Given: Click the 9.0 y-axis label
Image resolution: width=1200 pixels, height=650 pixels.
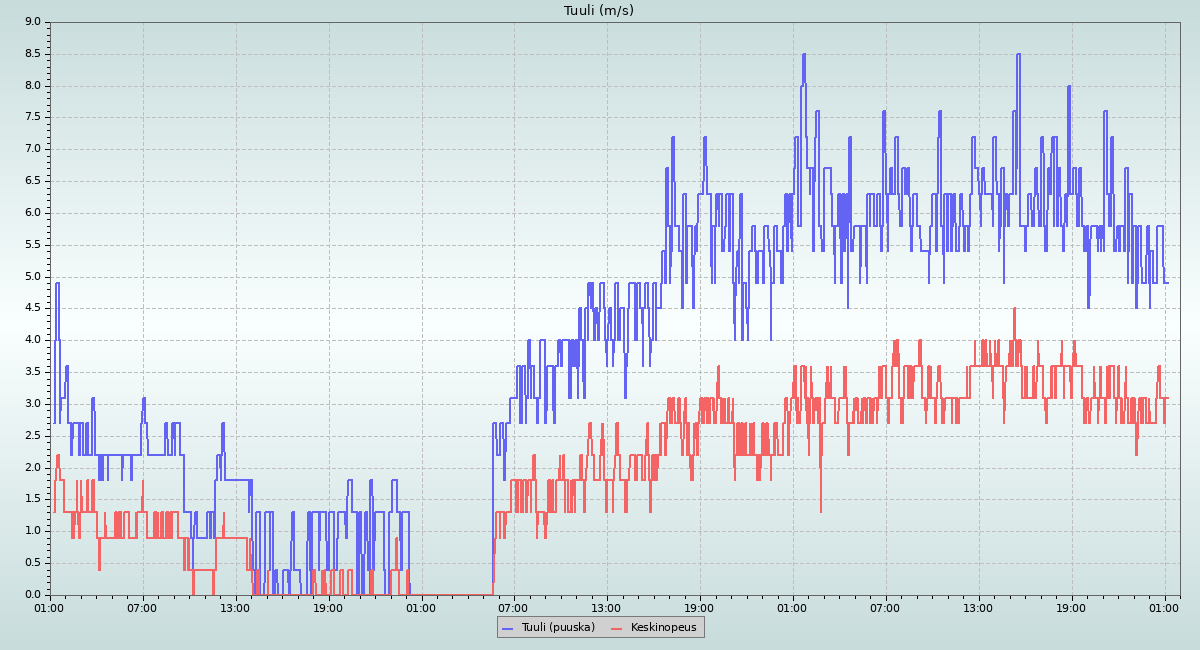Looking at the screenshot, I should pos(32,22).
